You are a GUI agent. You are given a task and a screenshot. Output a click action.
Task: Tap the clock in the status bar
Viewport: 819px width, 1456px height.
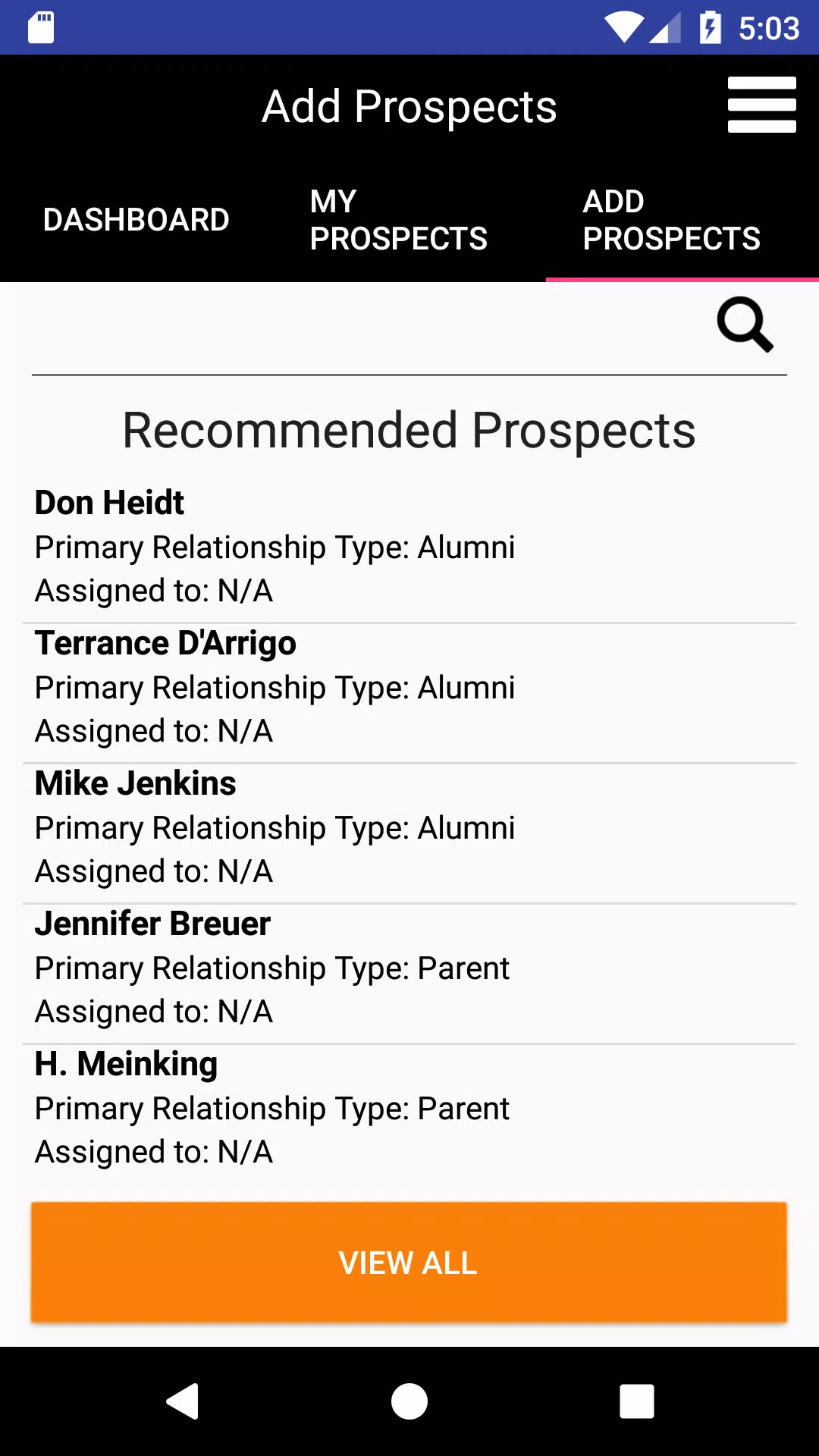(x=769, y=29)
